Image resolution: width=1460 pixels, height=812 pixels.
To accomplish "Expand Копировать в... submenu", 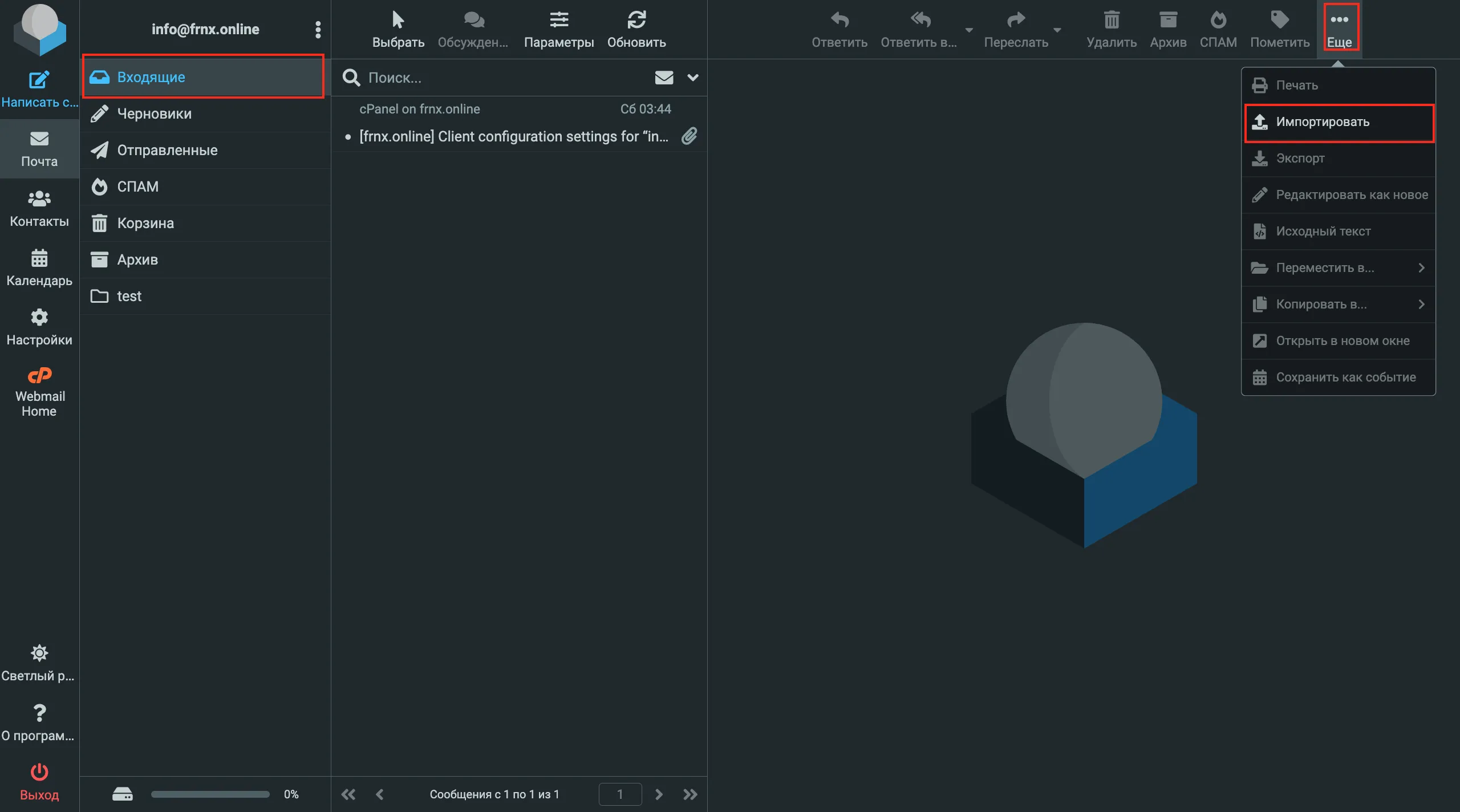I will click(1339, 304).
